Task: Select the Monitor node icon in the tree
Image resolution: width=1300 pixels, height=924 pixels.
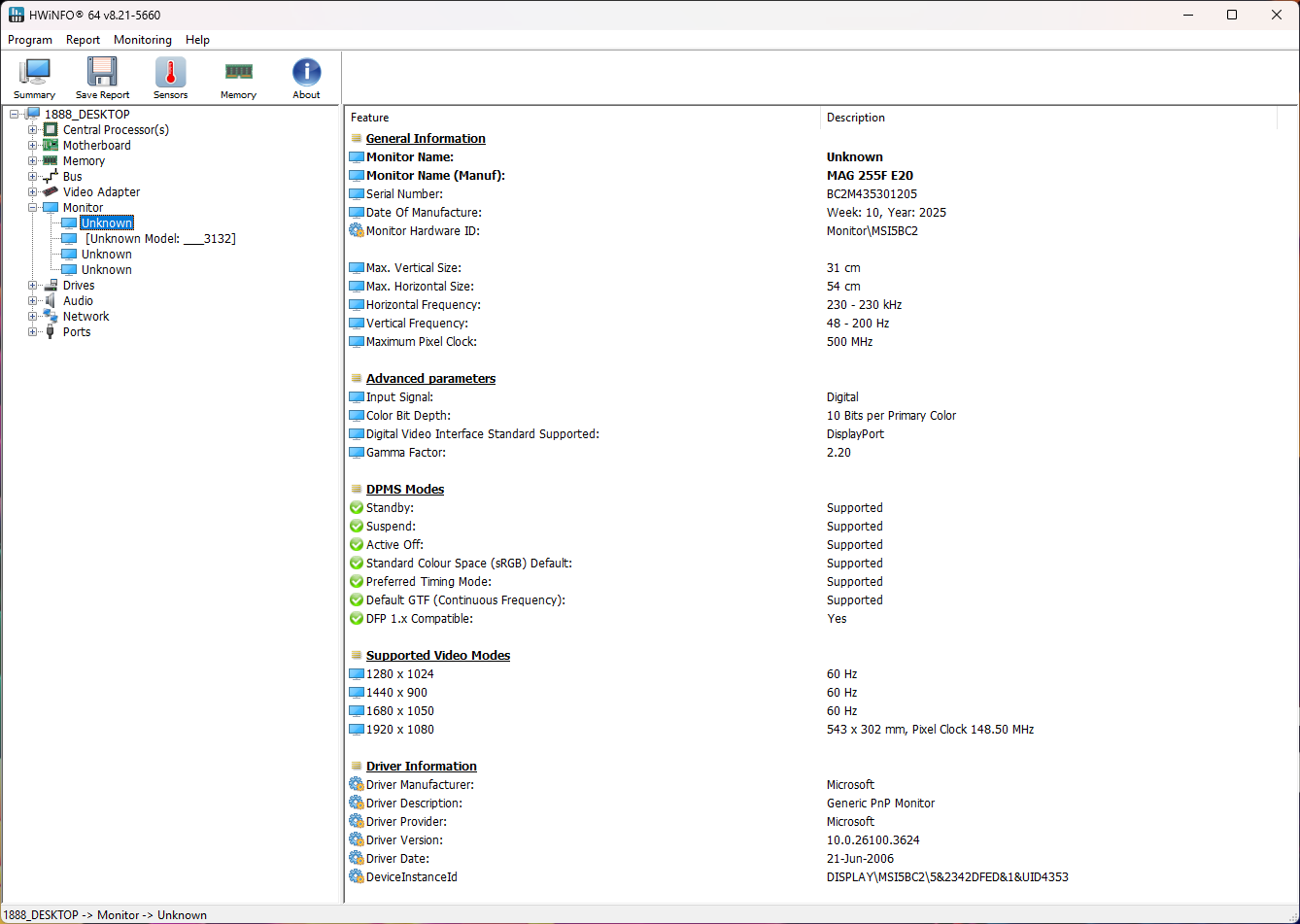Action: (x=51, y=208)
